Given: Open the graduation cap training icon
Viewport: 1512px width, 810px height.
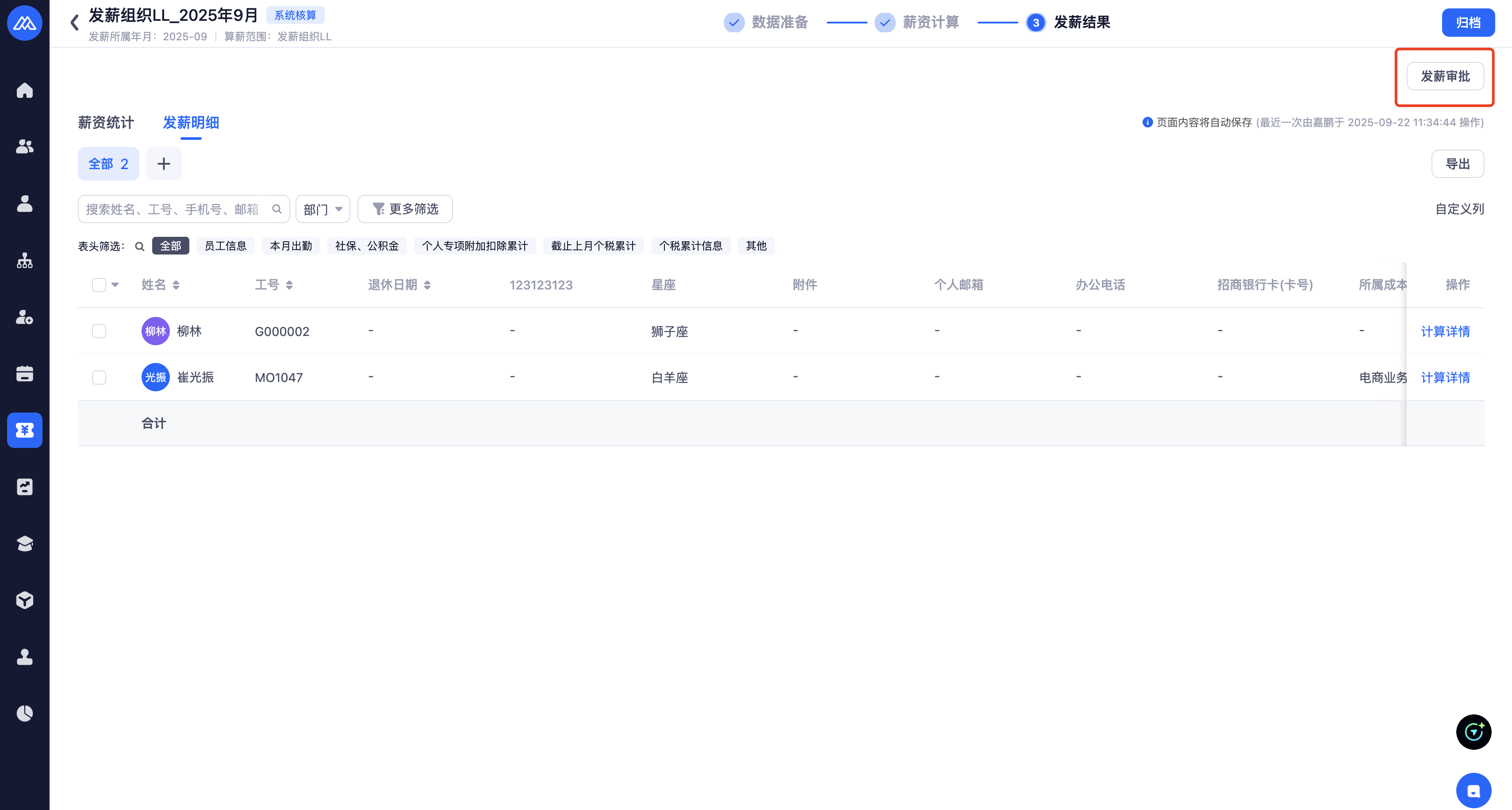Looking at the screenshot, I should tap(25, 544).
